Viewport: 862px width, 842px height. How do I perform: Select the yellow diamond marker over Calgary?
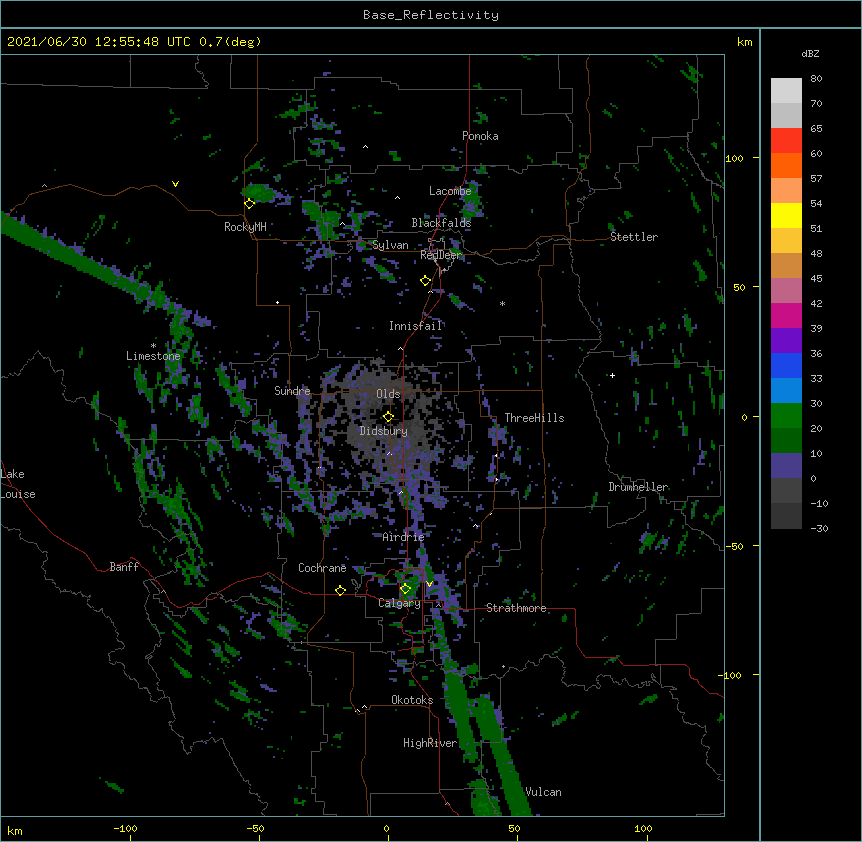tap(405, 589)
